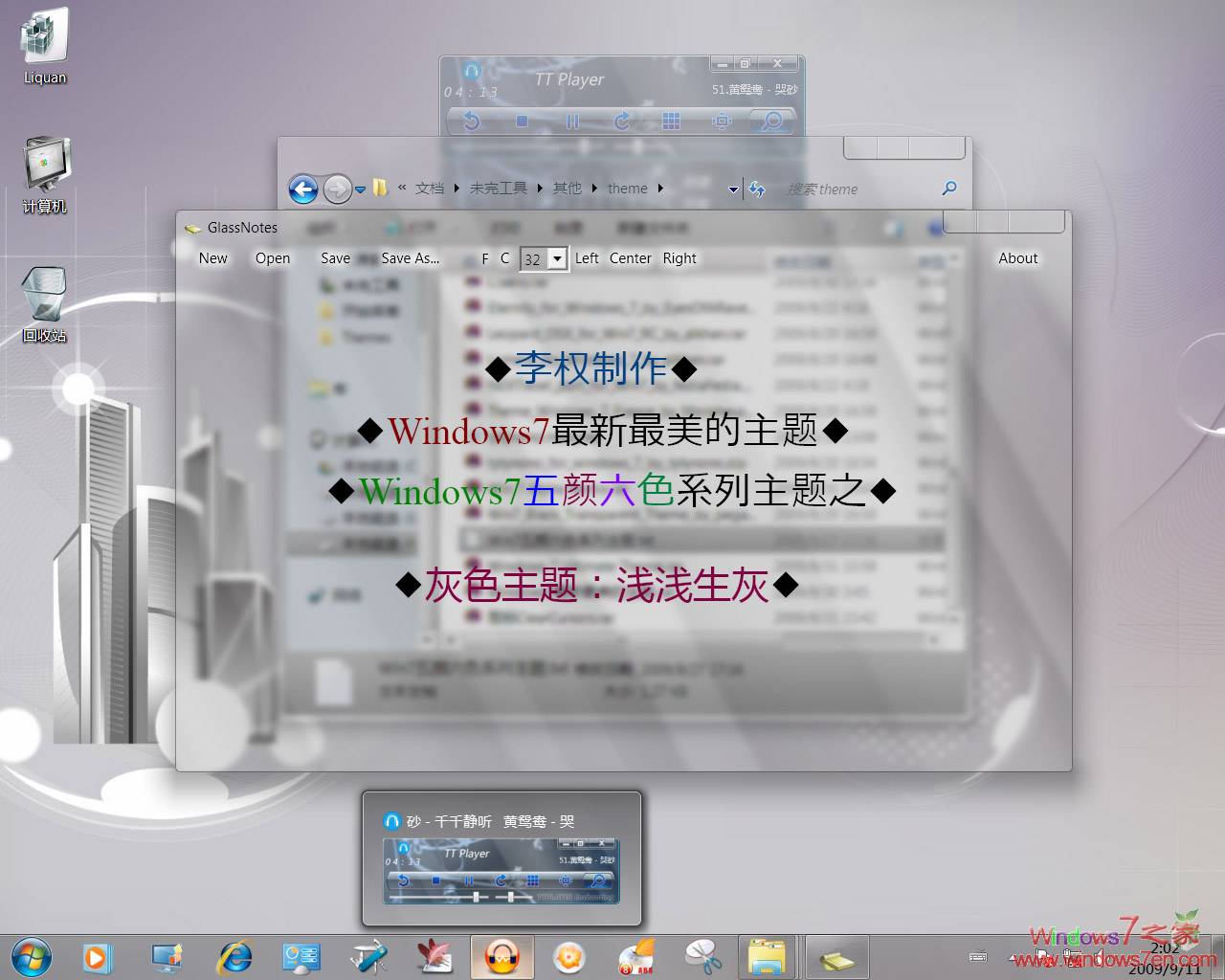Screen dimensions: 1225x980
Task: Click the TT Player headphone taskbar icon
Action: (x=502, y=956)
